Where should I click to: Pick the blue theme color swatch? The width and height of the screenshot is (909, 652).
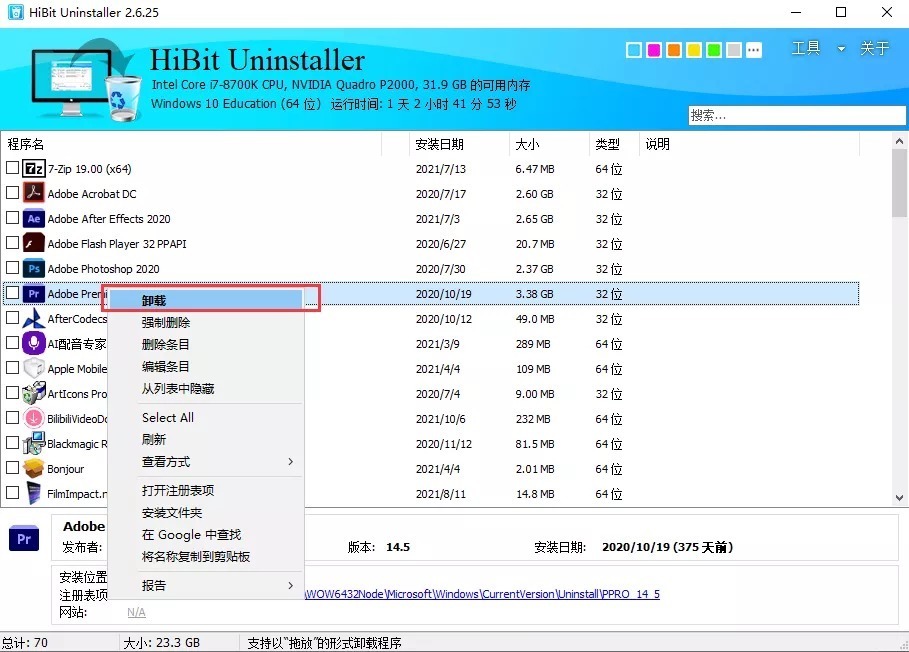(634, 50)
